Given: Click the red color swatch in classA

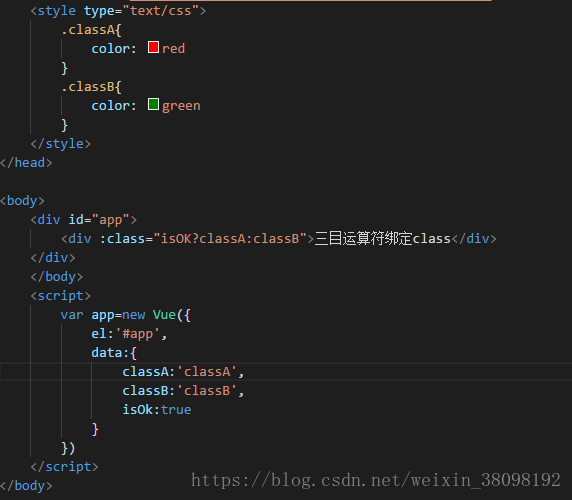Looking at the screenshot, I should [x=153, y=47].
